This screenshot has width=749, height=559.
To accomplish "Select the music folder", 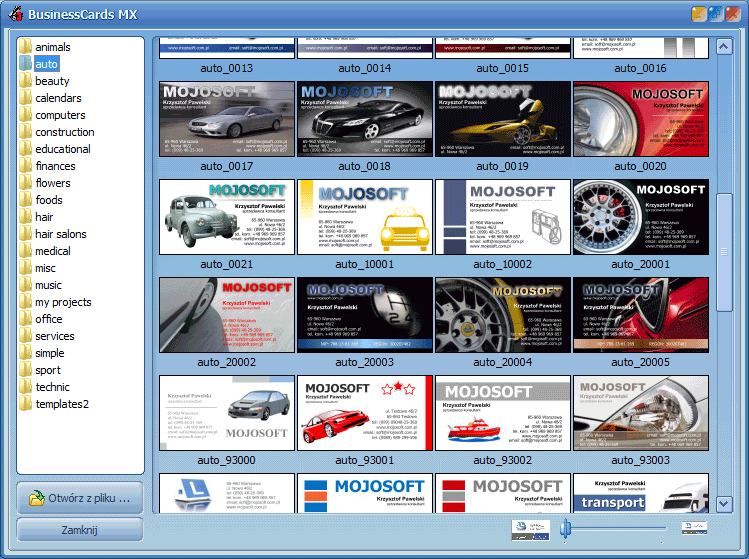I will pyautogui.click(x=48, y=285).
